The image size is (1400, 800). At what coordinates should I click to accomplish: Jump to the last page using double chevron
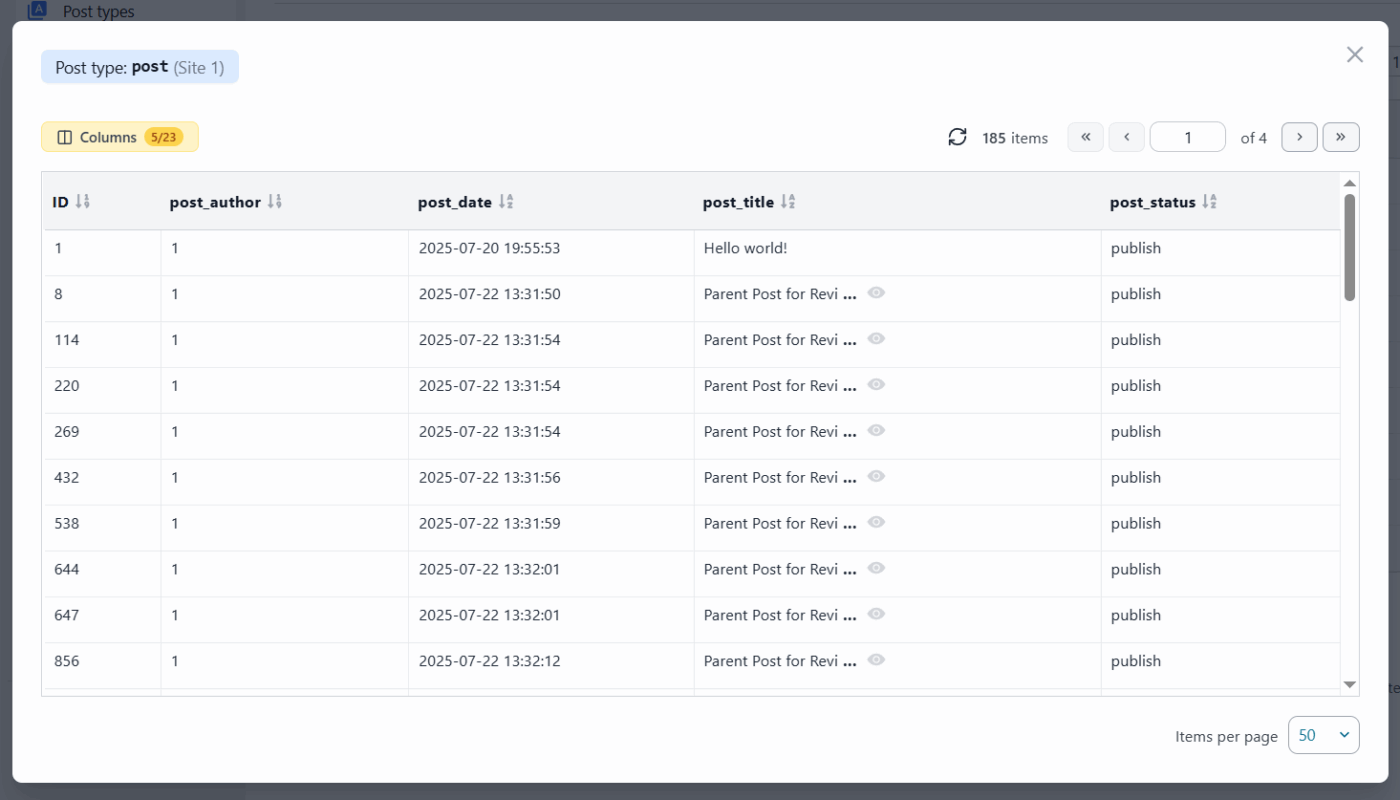click(1341, 136)
